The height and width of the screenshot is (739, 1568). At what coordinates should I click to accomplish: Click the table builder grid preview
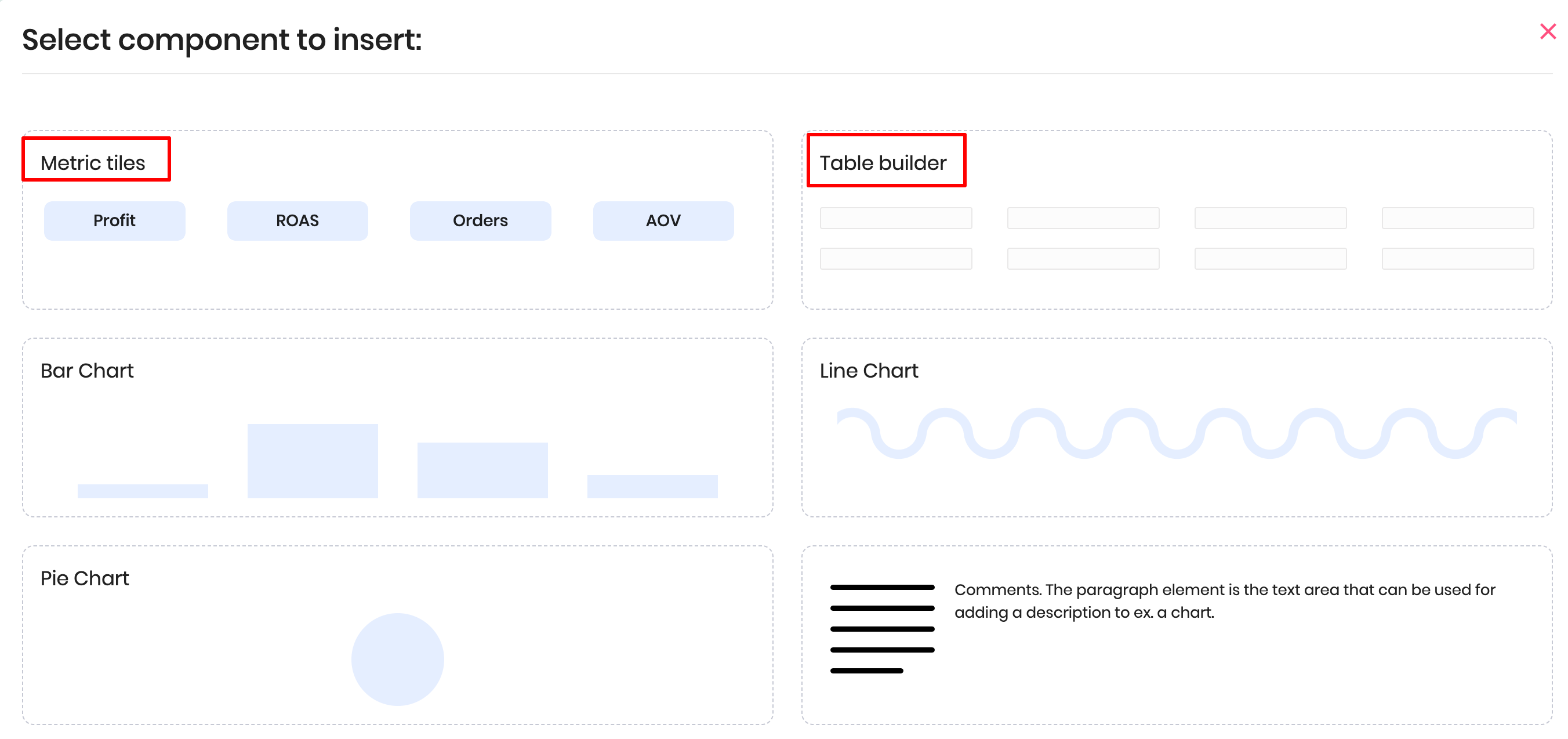(1176, 238)
